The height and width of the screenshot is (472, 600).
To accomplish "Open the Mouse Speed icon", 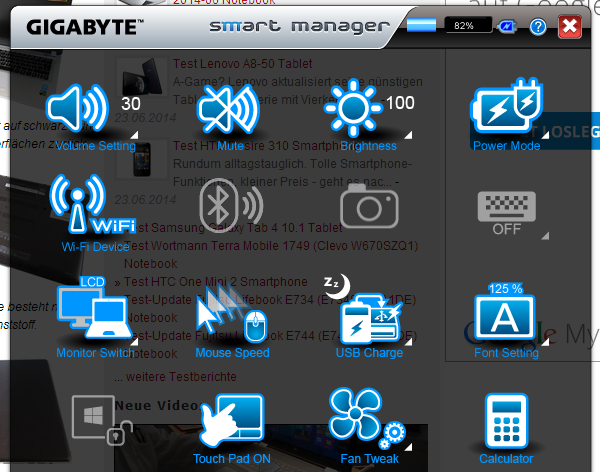I will click(232, 314).
